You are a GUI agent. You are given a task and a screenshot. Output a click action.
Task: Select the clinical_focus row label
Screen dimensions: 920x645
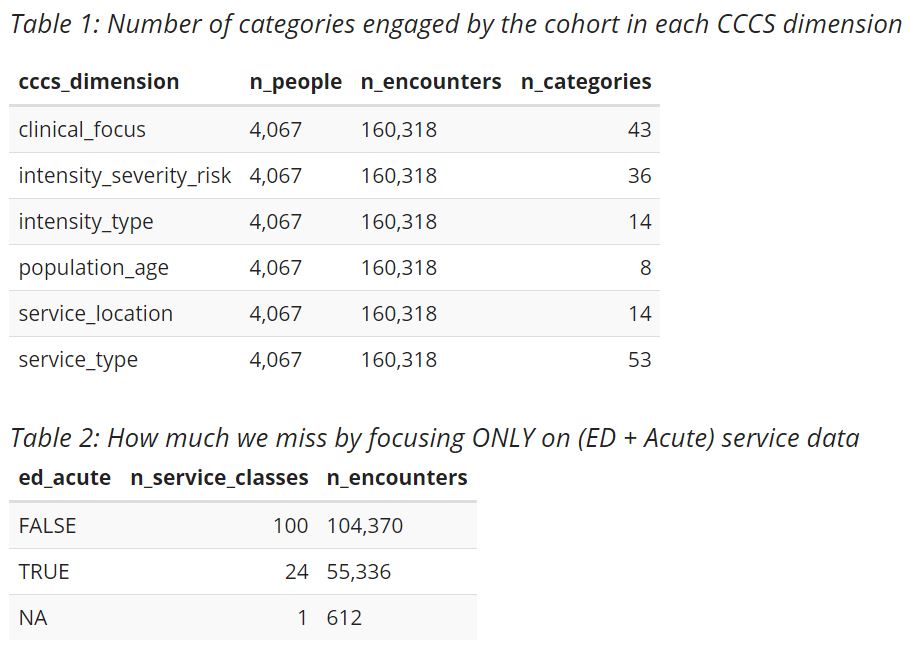pyautogui.click(x=82, y=130)
